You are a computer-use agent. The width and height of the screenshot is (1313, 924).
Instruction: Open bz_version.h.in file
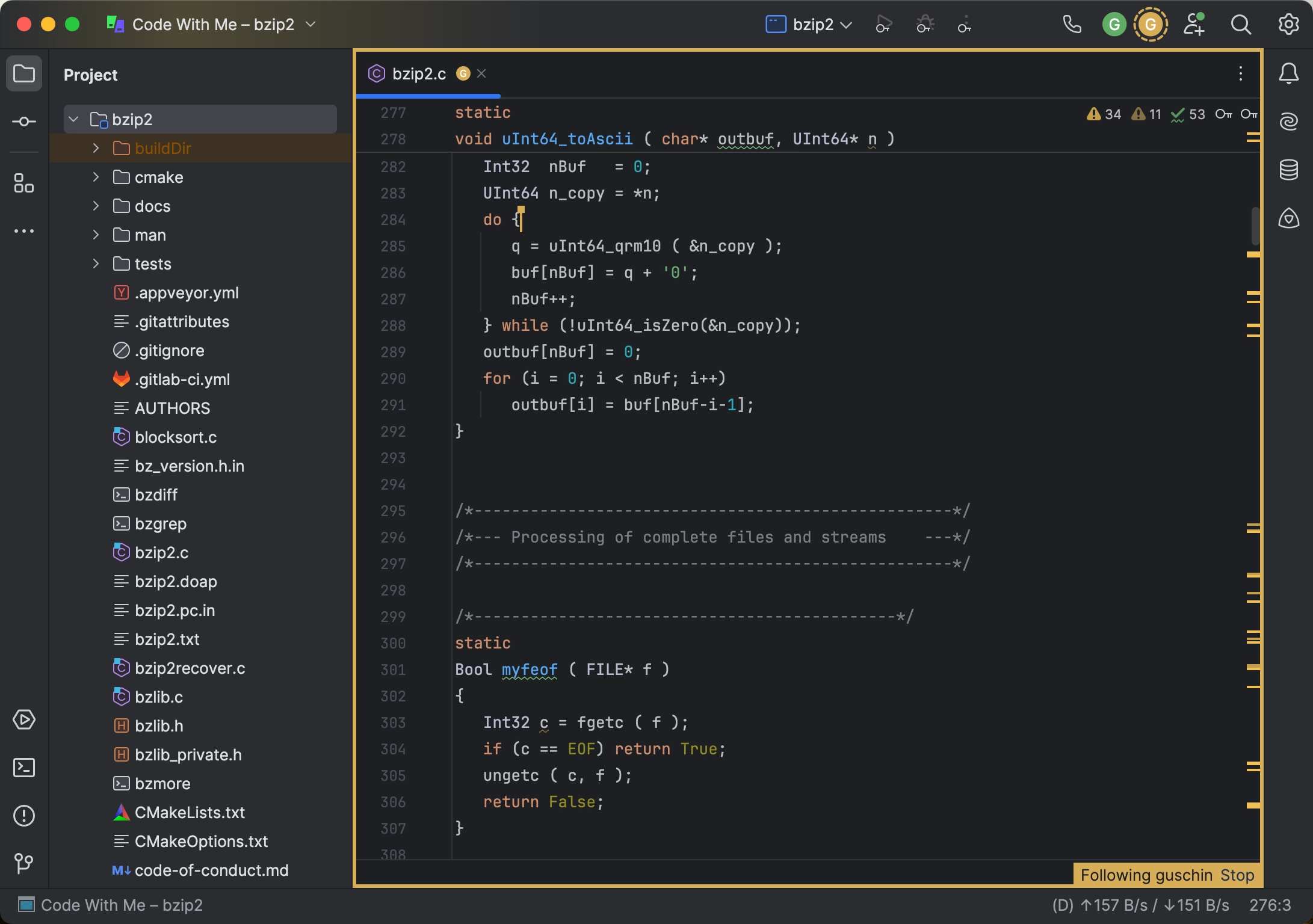pyautogui.click(x=189, y=466)
